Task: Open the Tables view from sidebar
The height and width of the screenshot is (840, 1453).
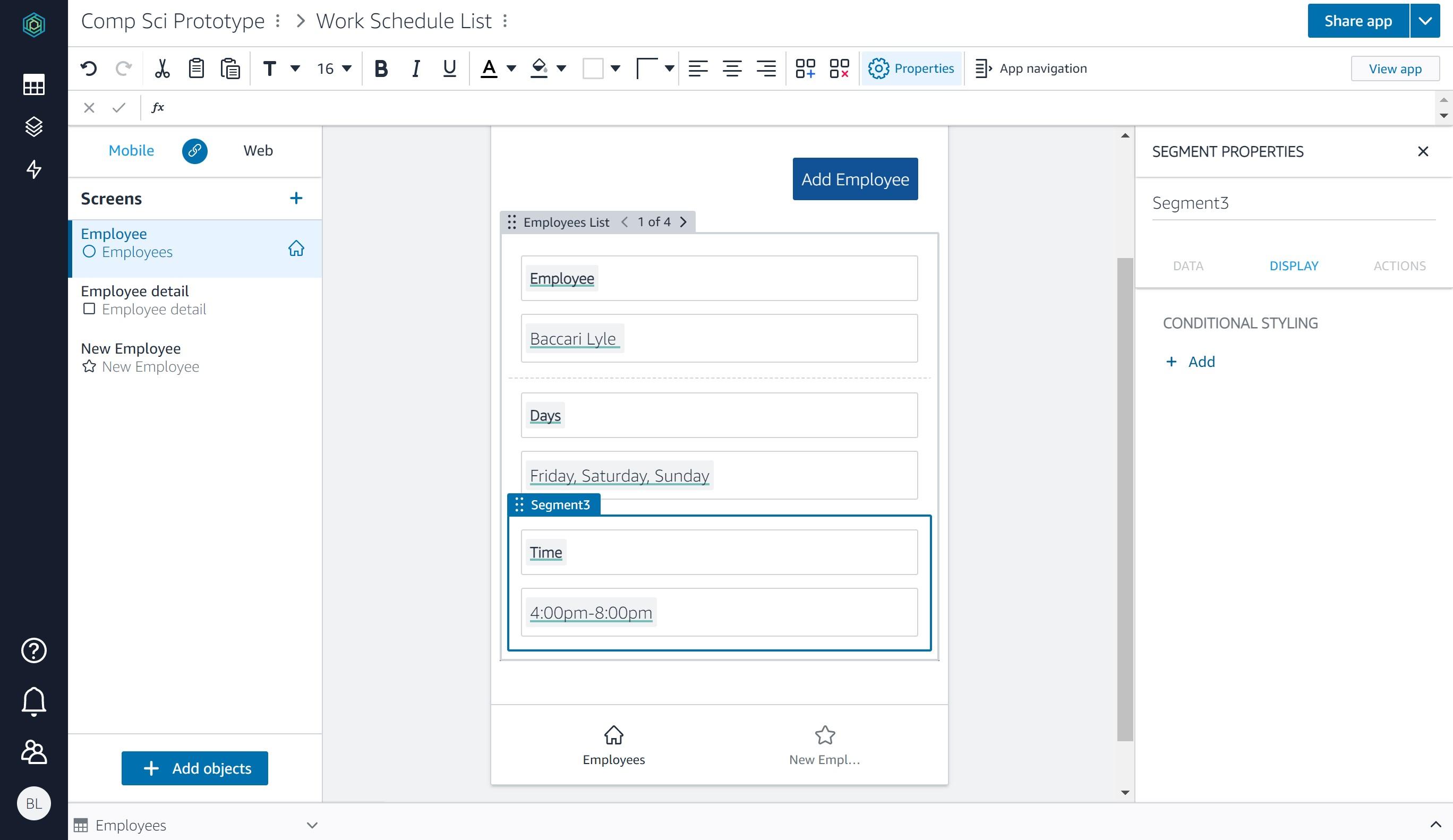Action: [33, 84]
